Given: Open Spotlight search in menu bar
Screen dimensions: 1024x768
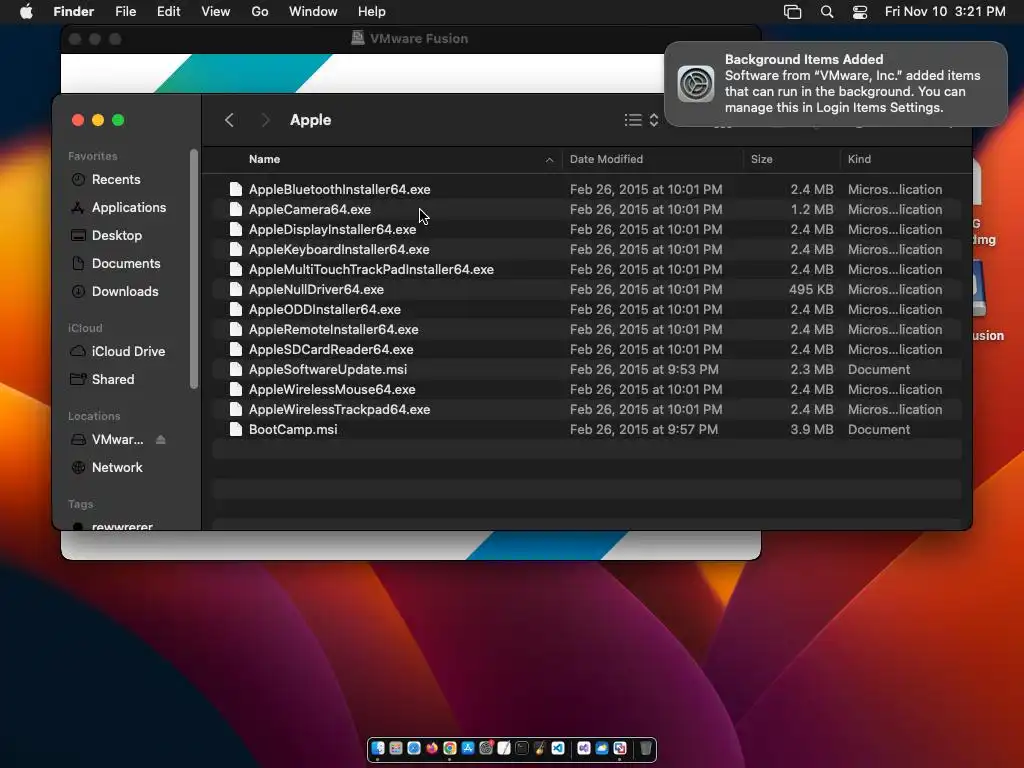Looking at the screenshot, I should (827, 12).
